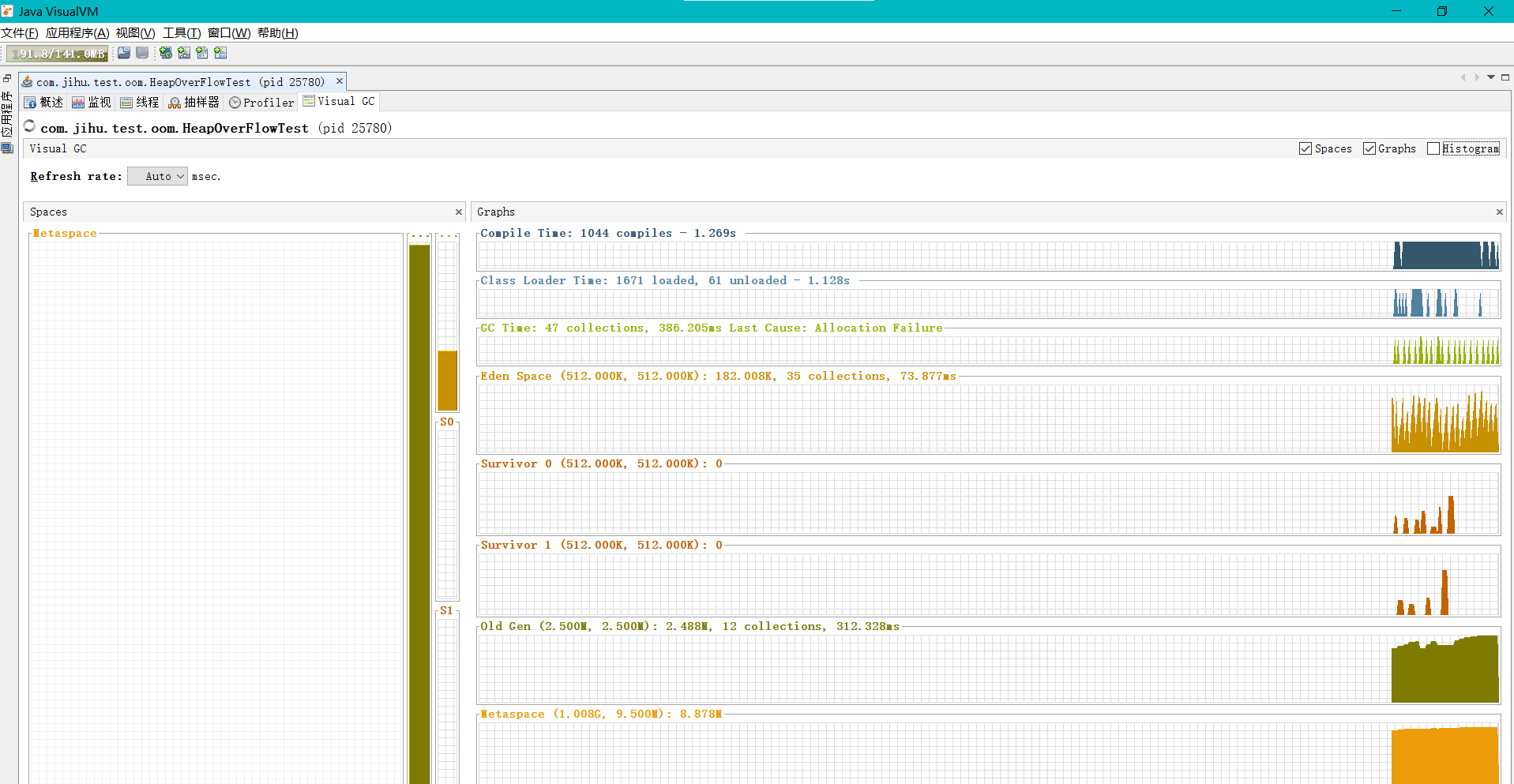Click the S1 label in Spaces
Viewport: 1514px width, 784px height.
coord(447,610)
